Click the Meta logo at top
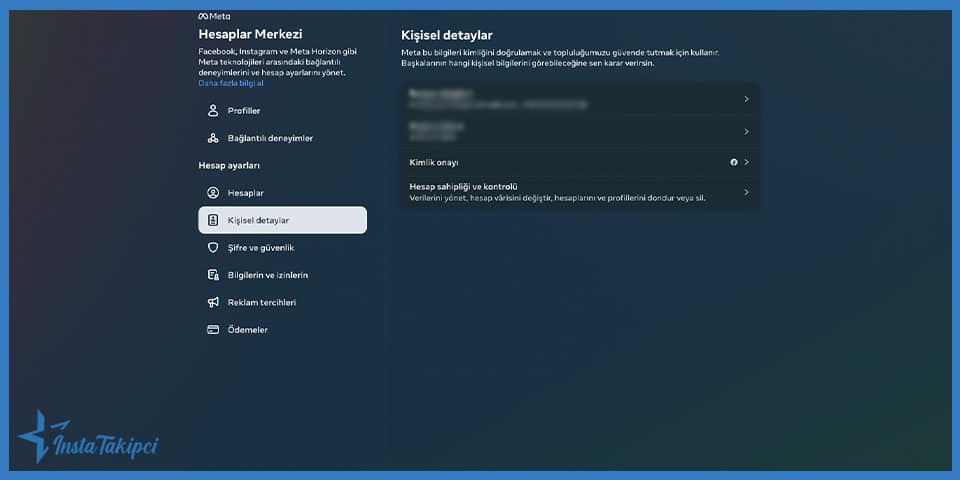This screenshot has height=480, width=960. (214, 17)
